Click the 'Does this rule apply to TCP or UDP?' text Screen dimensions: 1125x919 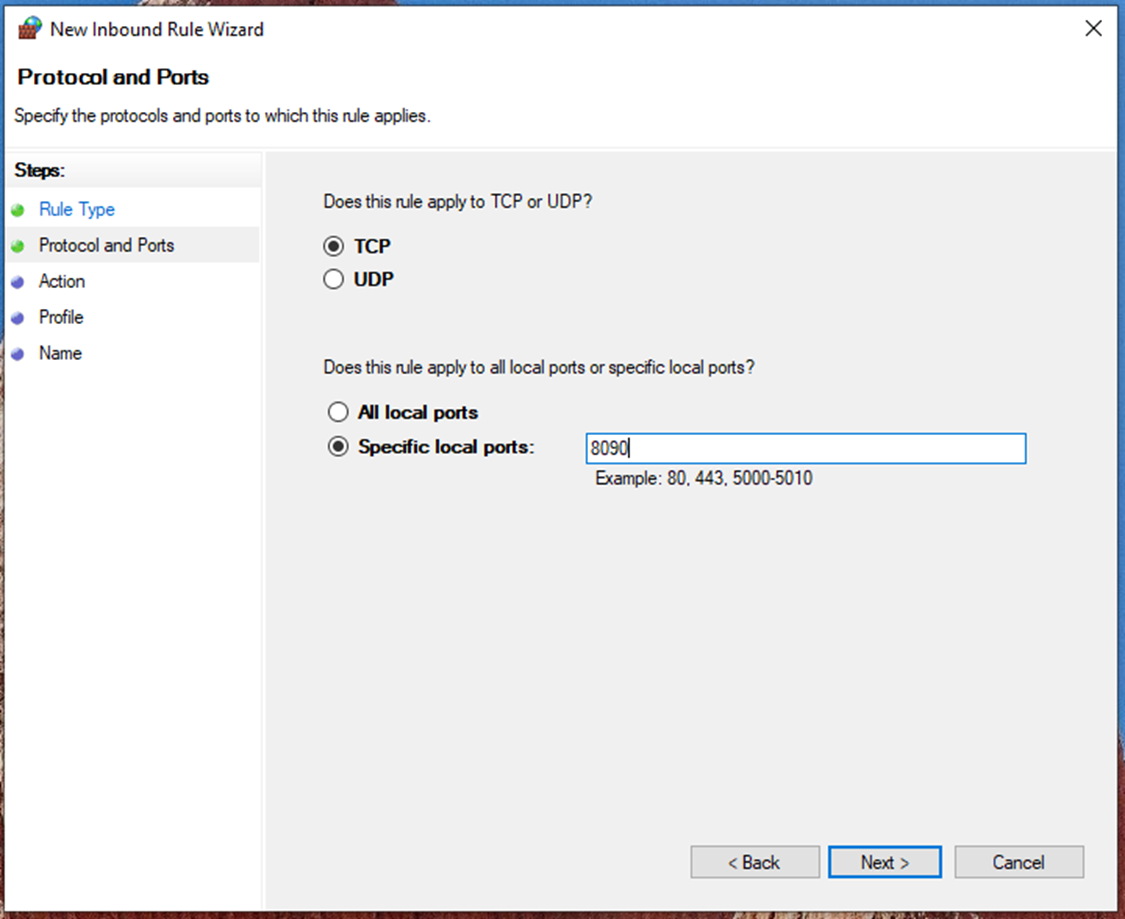click(x=458, y=202)
